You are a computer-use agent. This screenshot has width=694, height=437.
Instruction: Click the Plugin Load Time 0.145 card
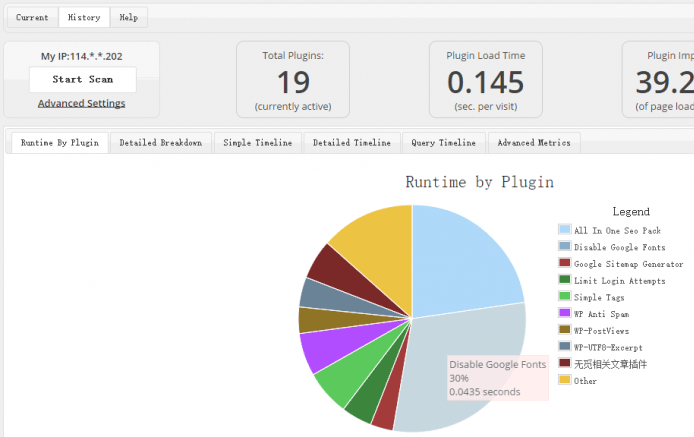tap(486, 80)
